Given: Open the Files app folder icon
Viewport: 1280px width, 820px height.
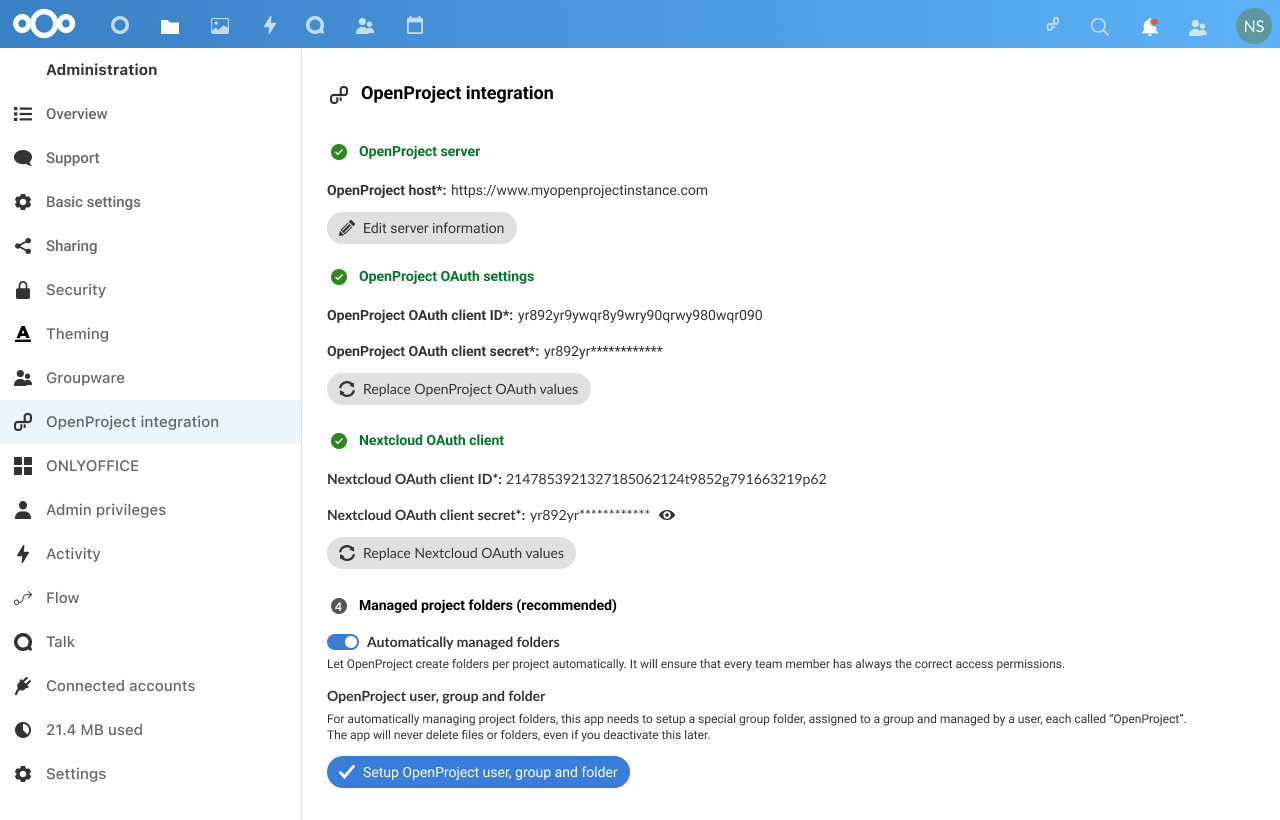Looking at the screenshot, I should [x=170, y=26].
